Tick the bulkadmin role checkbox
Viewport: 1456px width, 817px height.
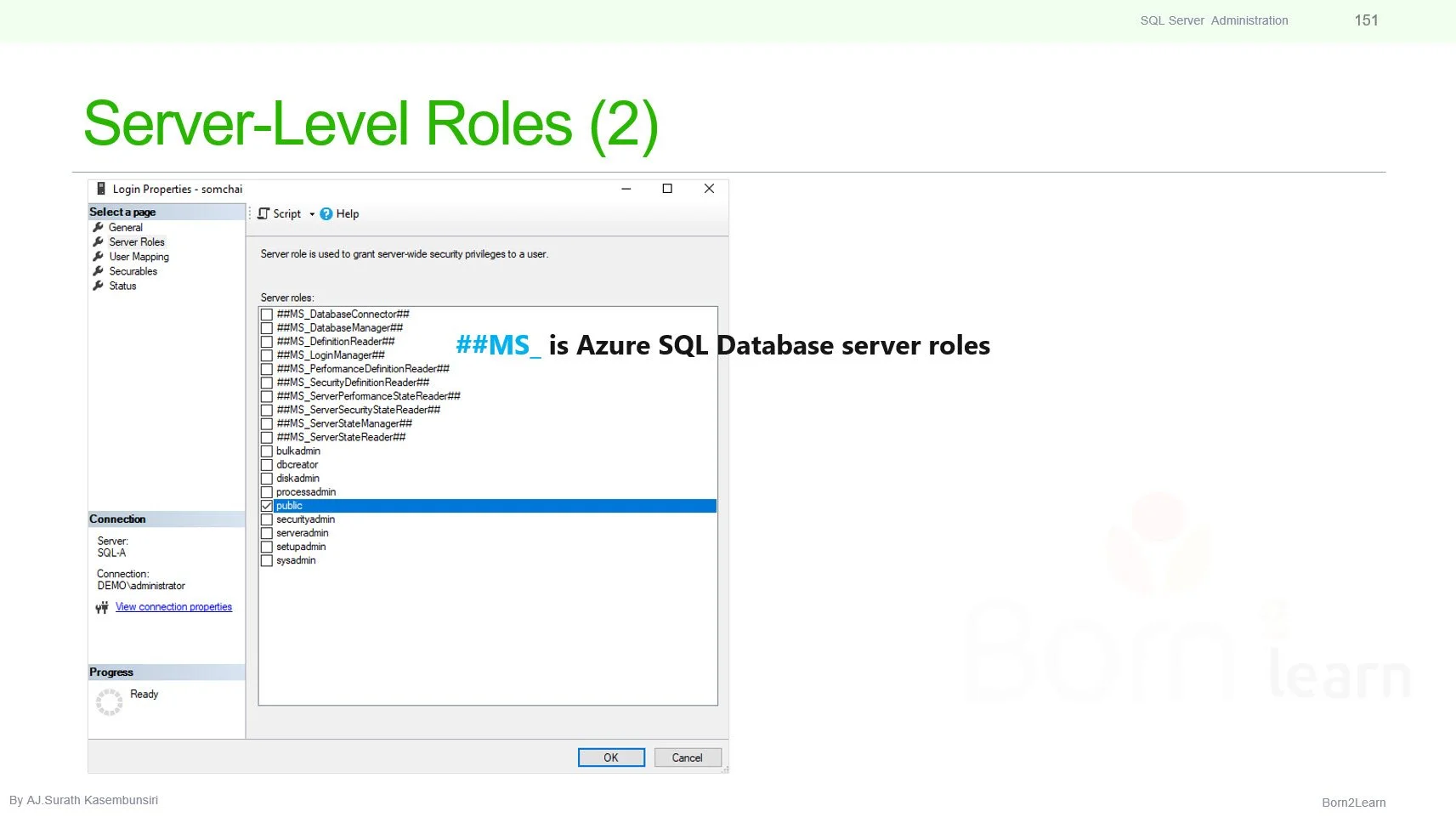[x=267, y=451]
